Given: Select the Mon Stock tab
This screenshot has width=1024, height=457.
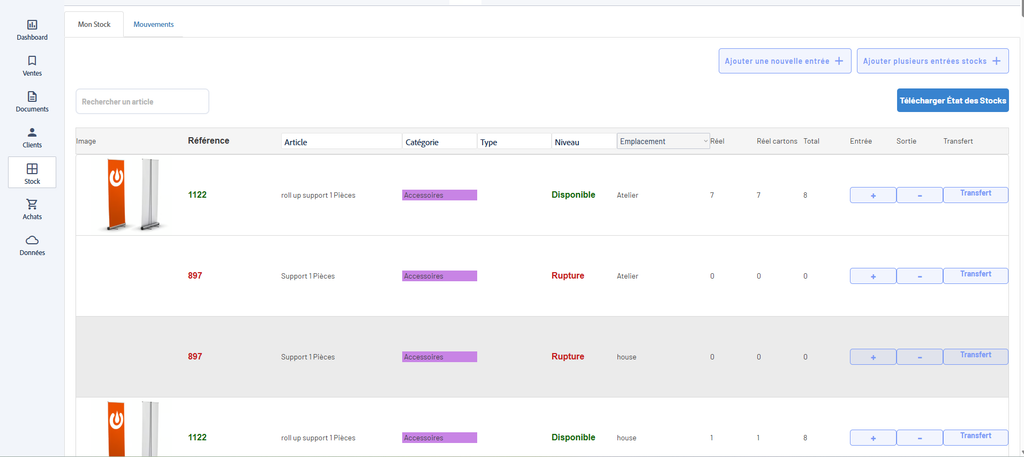Looking at the screenshot, I should 94,24.
